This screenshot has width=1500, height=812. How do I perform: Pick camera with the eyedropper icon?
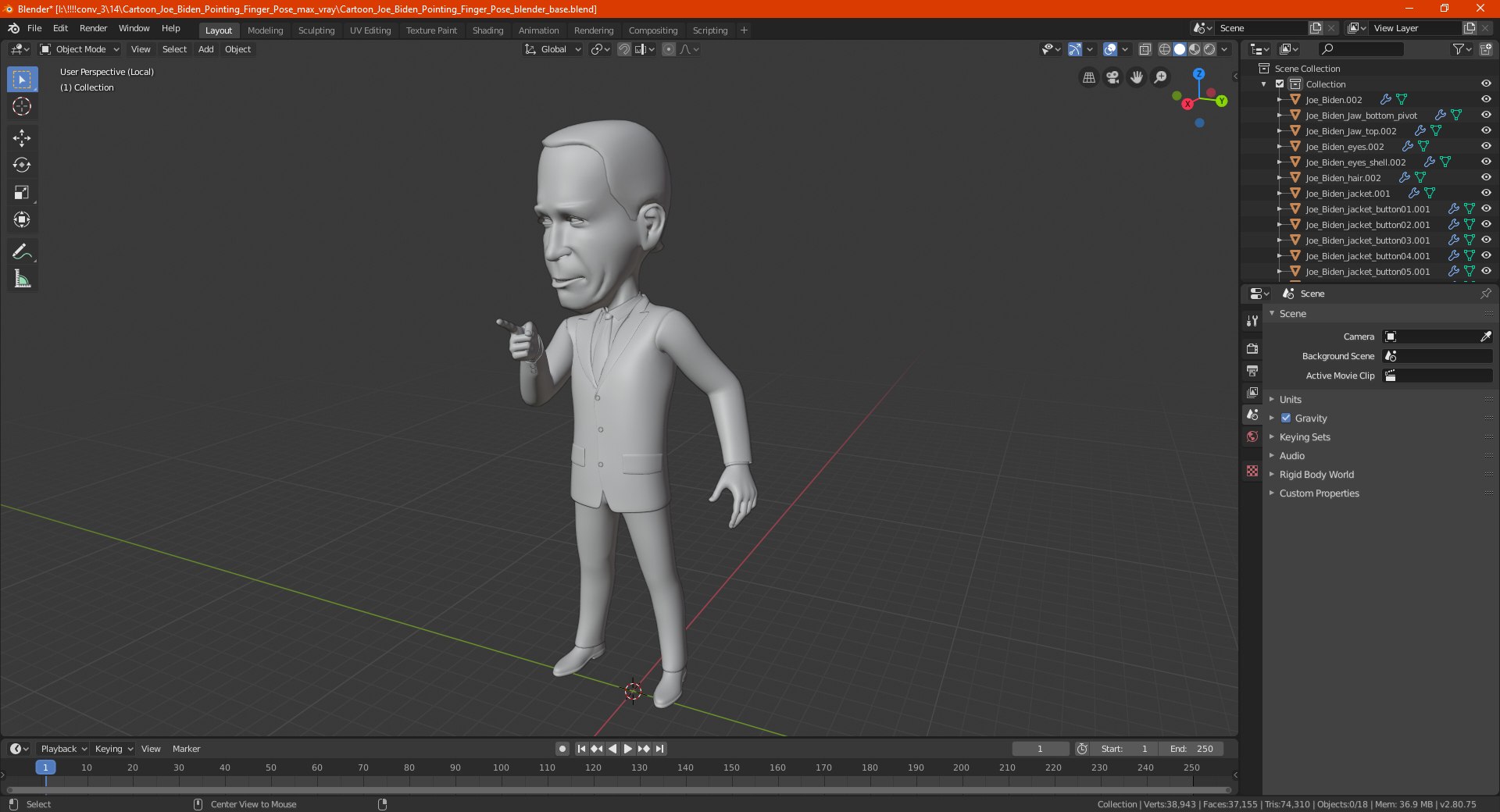1485,337
